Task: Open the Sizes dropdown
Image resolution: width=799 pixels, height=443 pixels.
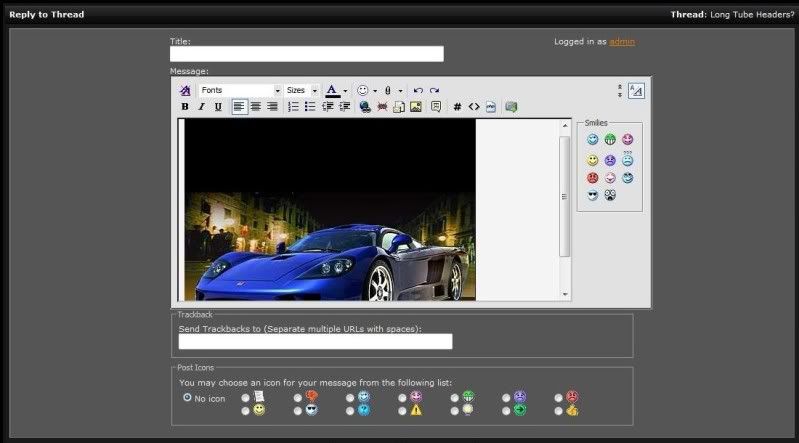Action: (x=301, y=90)
